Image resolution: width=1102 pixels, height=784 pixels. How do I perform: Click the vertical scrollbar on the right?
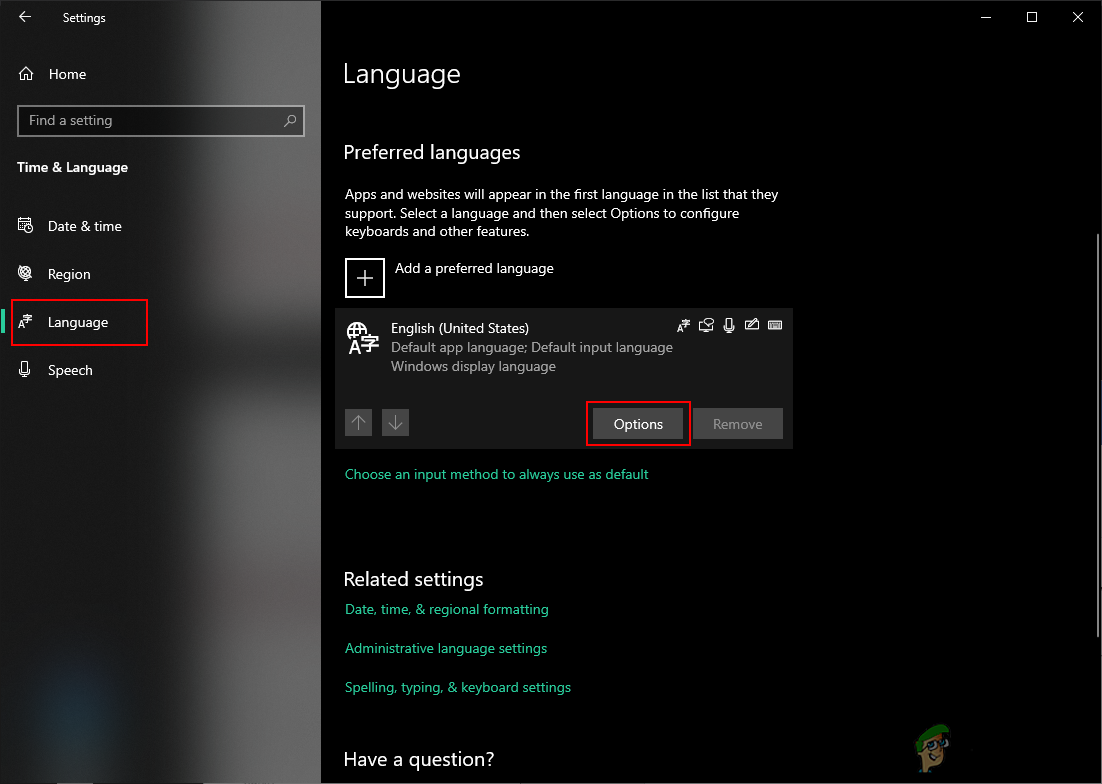point(1098,436)
